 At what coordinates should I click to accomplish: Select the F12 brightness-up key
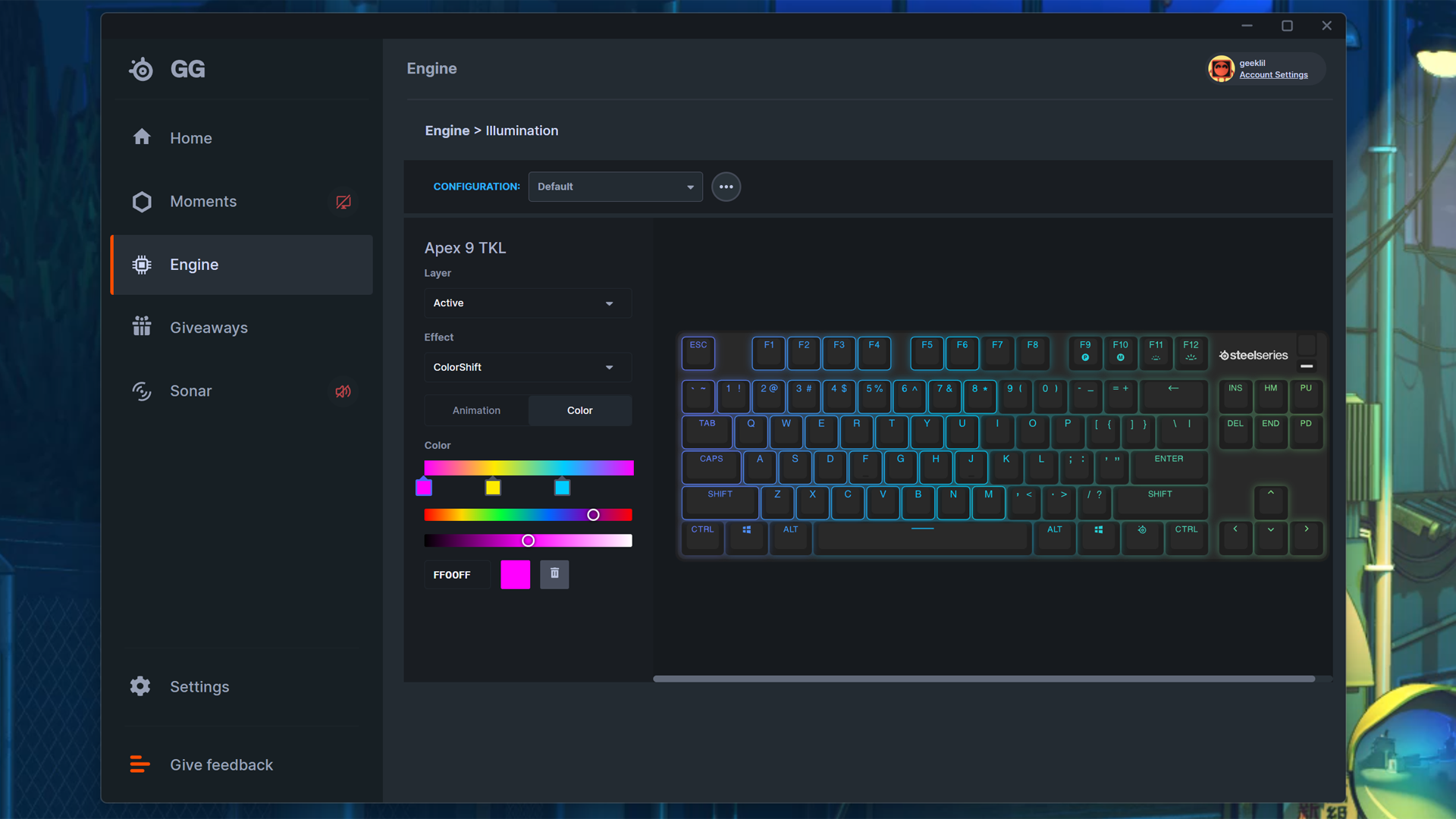(x=1191, y=353)
